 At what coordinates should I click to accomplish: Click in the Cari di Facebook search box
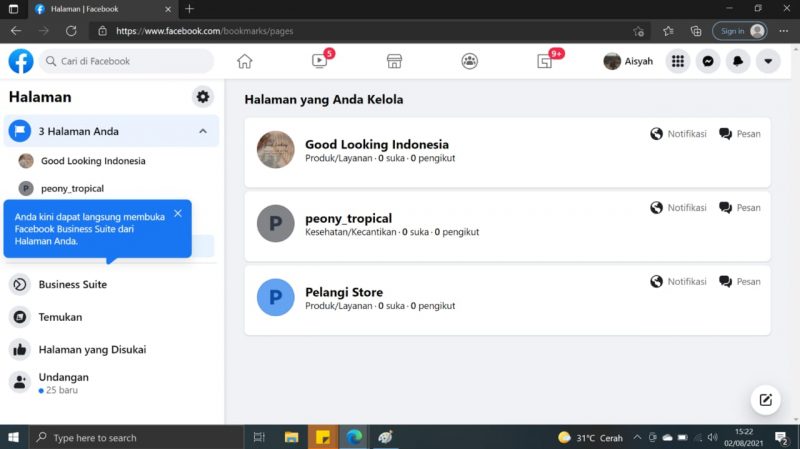point(127,61)
